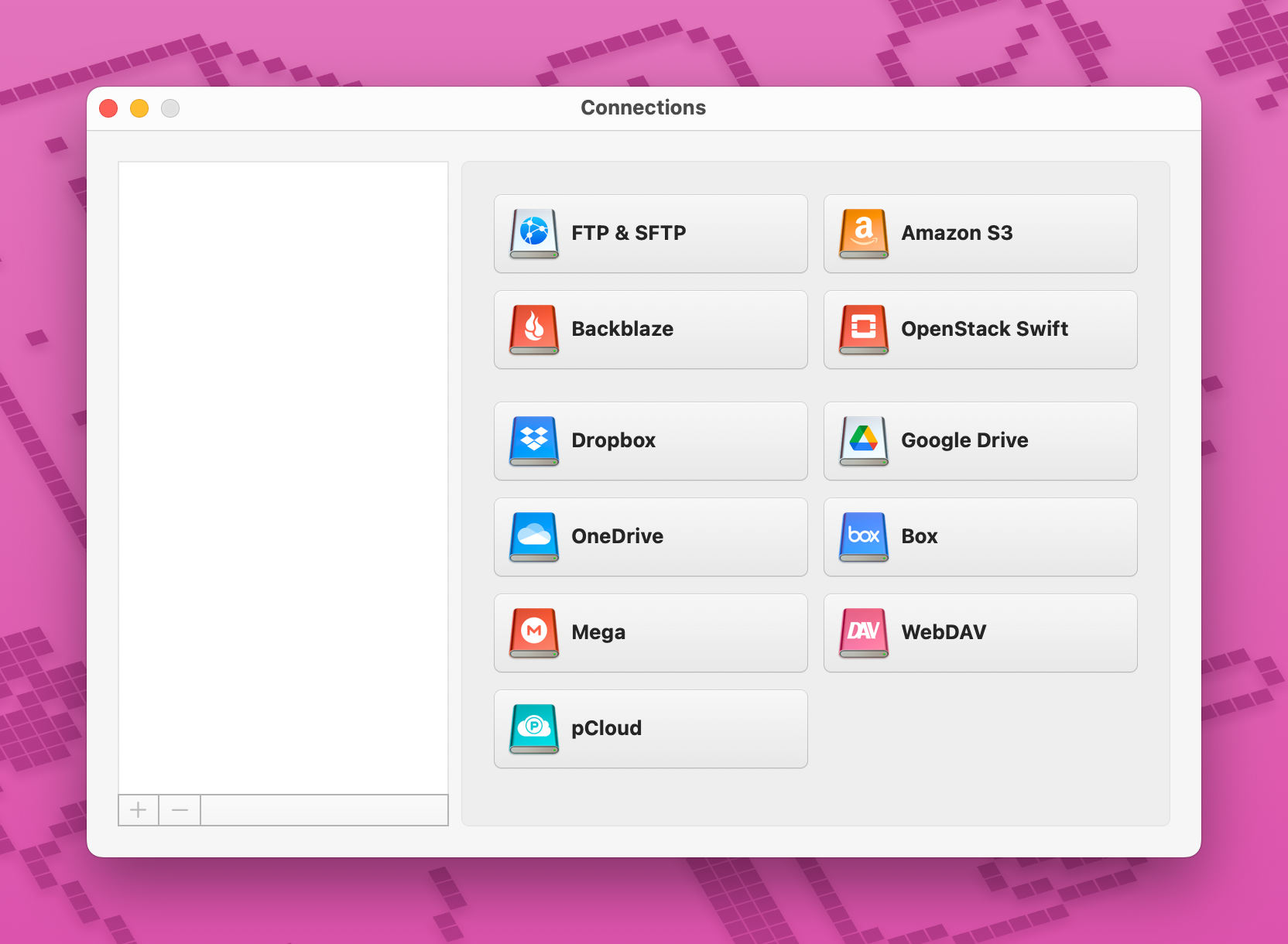The image size is (1288, 944).
Task: Click the Dropbox icon
Action: tap(533, 440)
